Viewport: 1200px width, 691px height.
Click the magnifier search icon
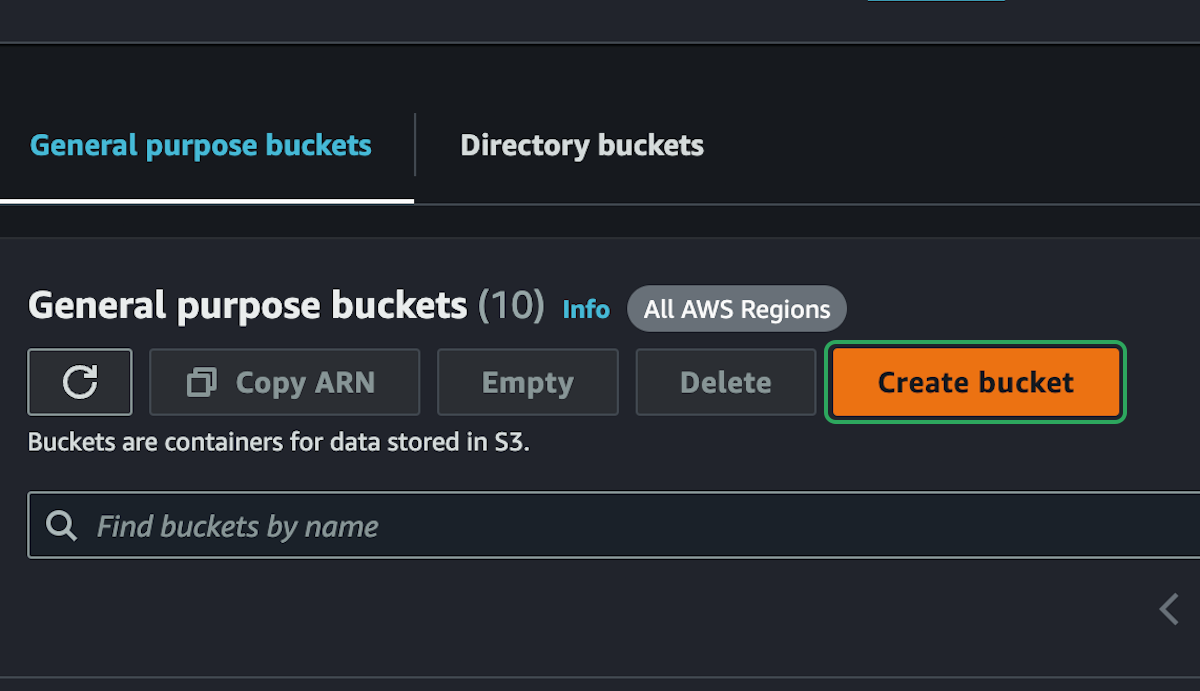[62, 526]
